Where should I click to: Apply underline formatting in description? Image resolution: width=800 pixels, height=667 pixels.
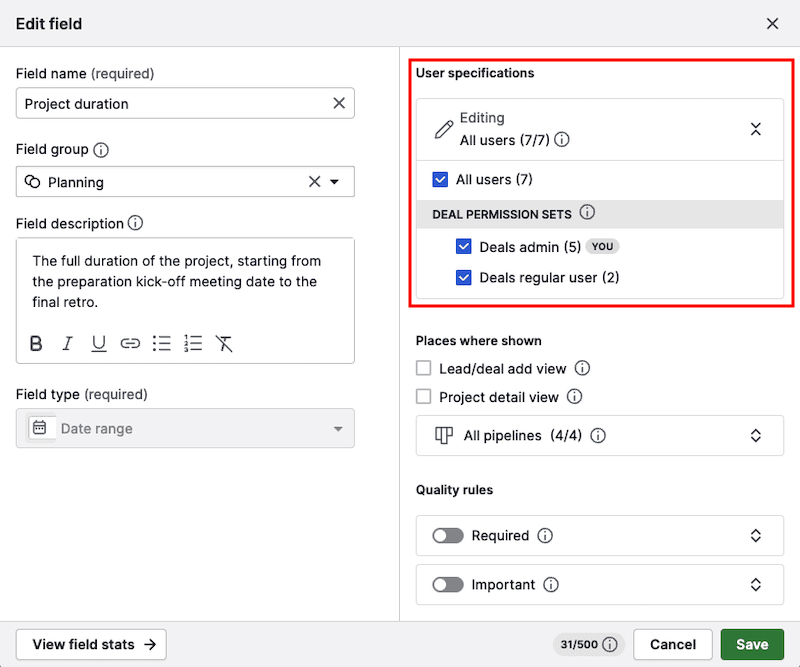coord(99,344)
